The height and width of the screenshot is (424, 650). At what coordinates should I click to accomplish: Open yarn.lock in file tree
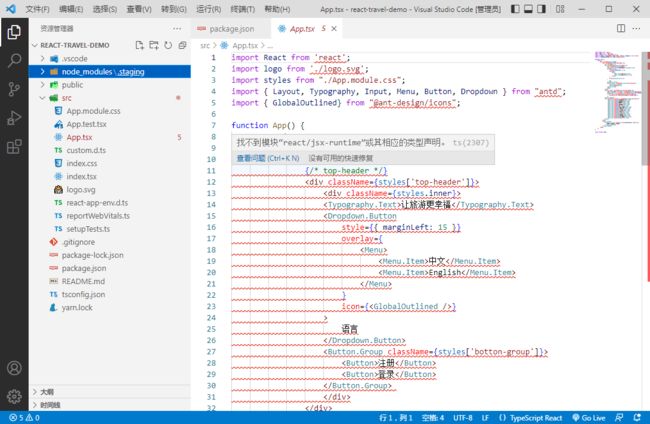tap(110, 308)
